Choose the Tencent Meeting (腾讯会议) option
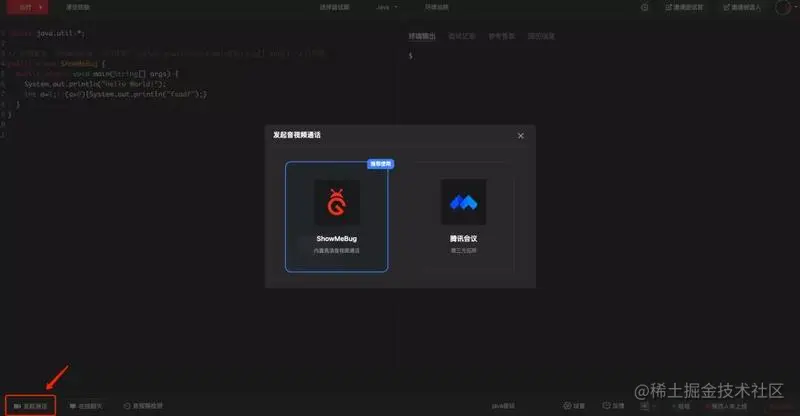Screen dimensions: 800x416 click(463, 217)
